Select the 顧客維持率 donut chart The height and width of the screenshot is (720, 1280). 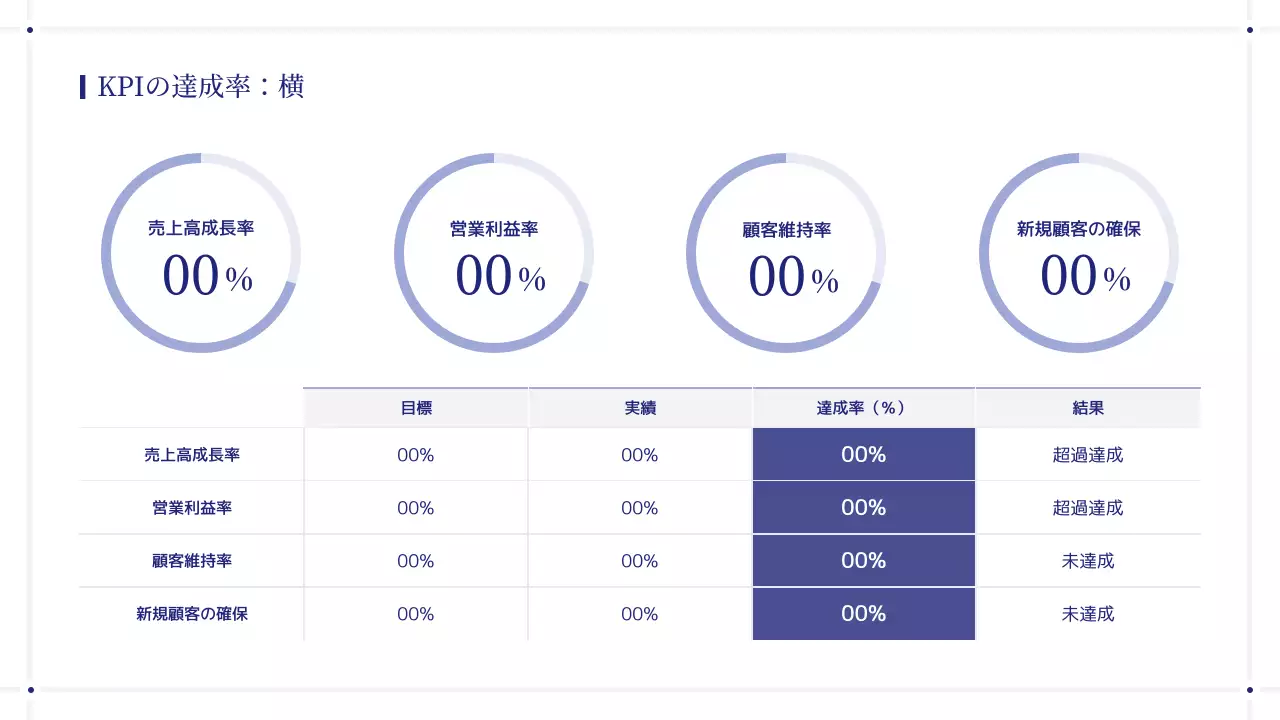coord(786,253)
